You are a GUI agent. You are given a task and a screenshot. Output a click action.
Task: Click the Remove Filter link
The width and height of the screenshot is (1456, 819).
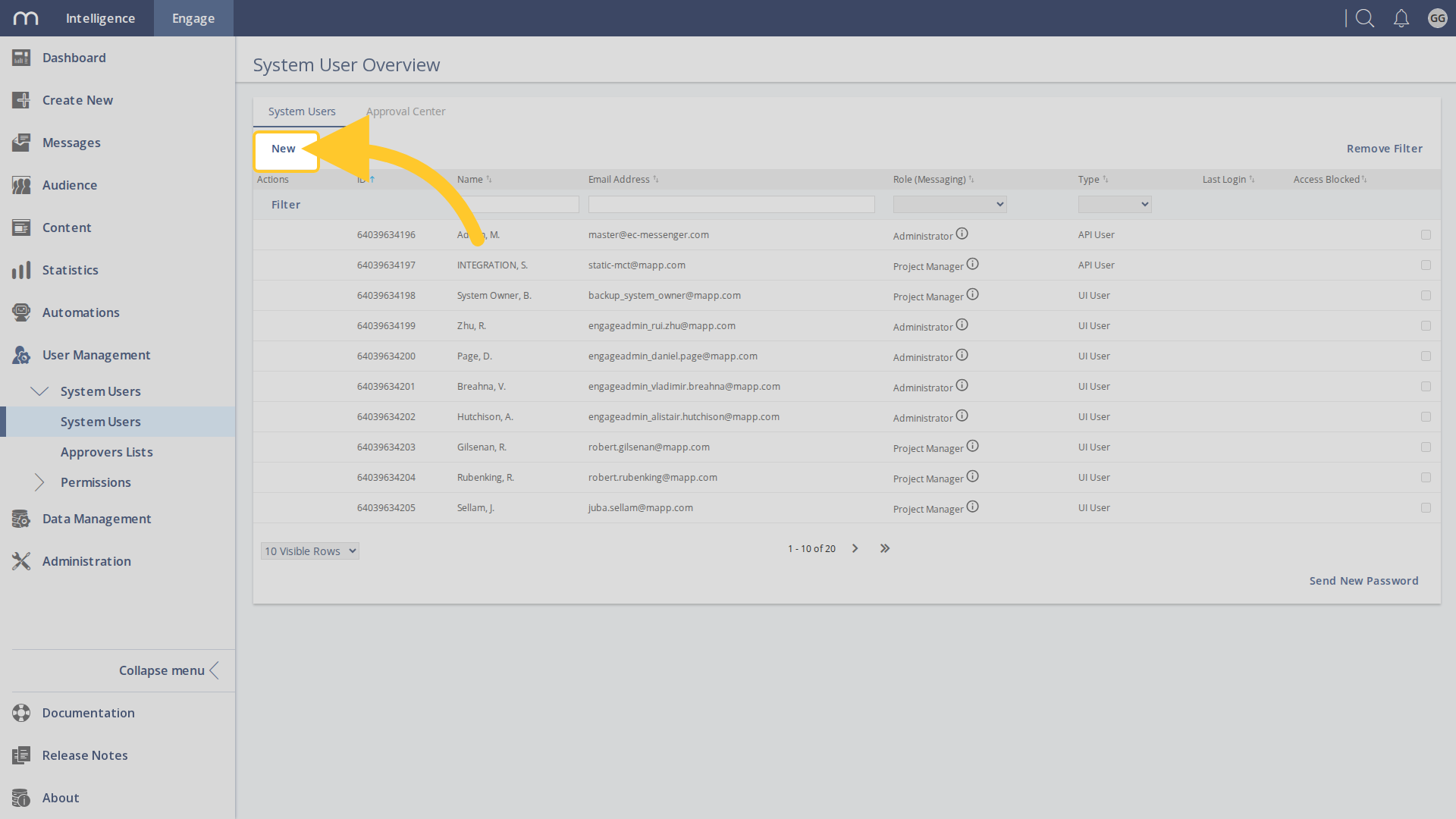point(1385,149)
